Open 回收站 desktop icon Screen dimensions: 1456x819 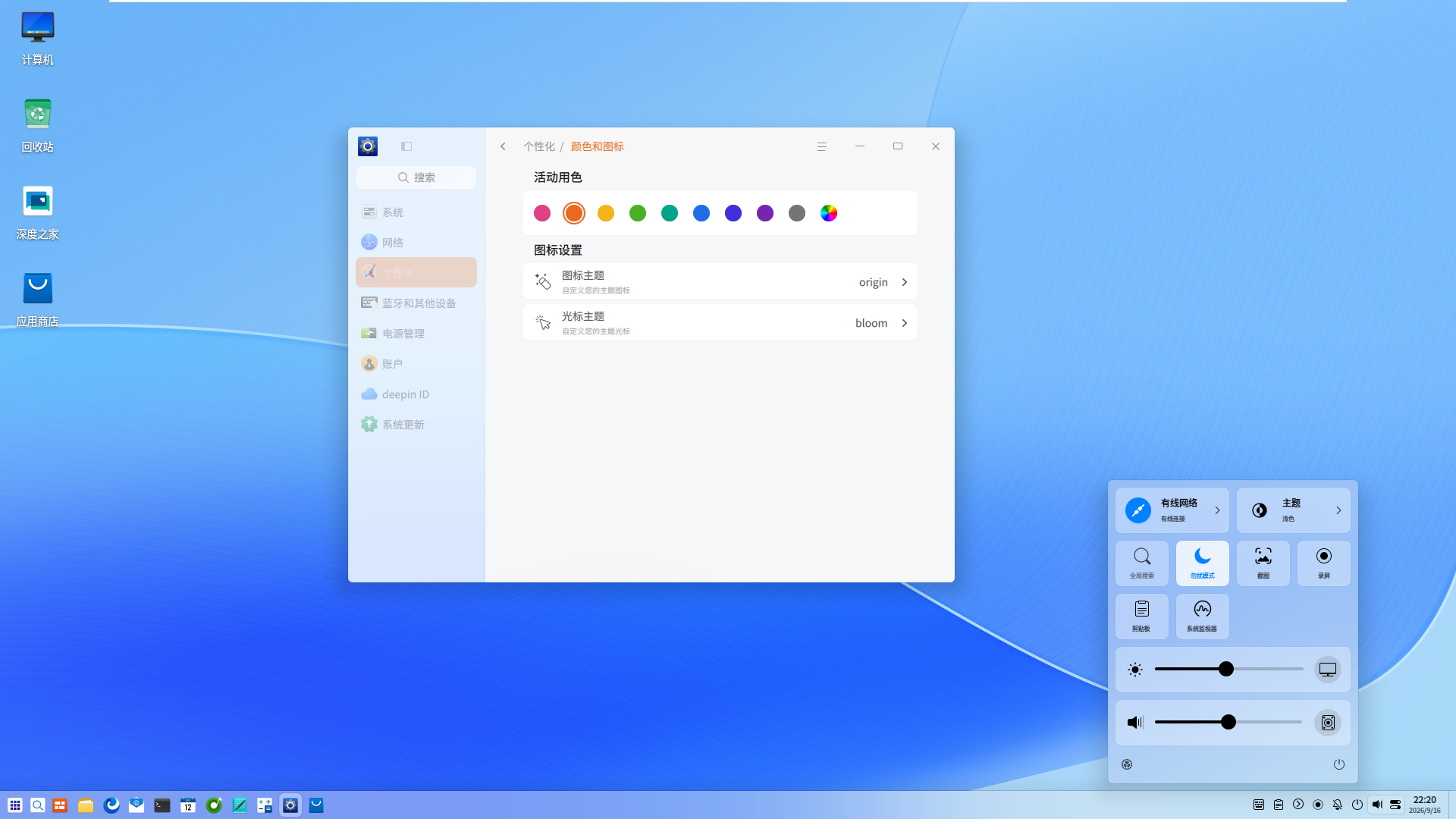pyautogui.click(x=38, y=125)
